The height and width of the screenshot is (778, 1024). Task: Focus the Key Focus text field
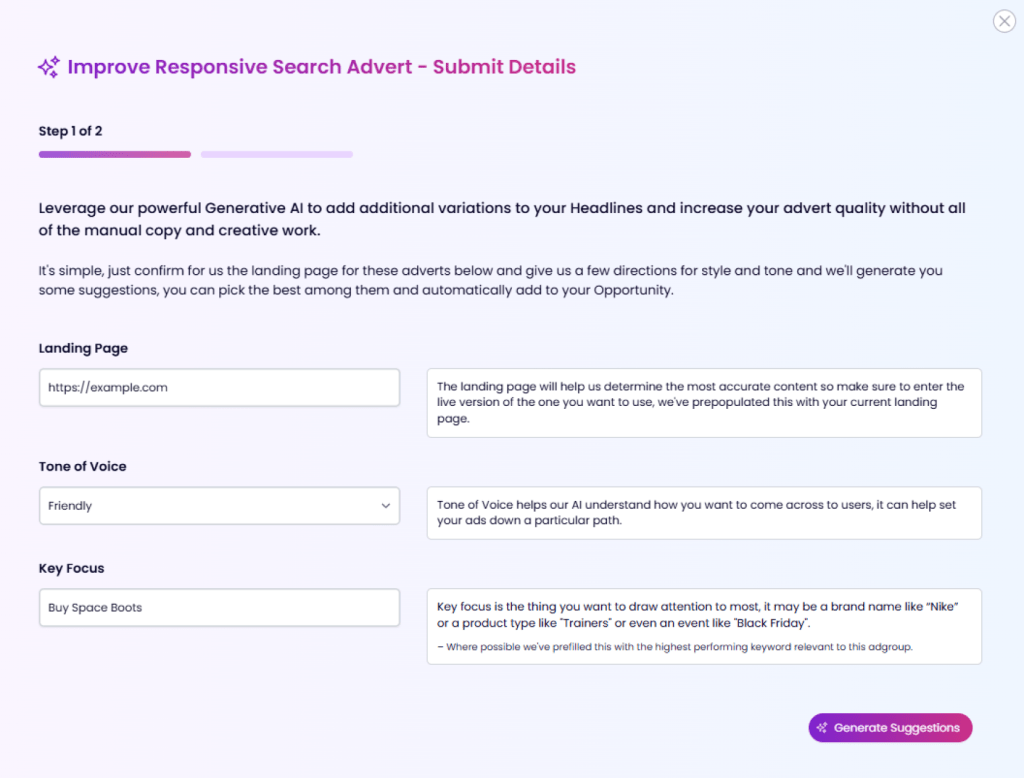(219, 608)
